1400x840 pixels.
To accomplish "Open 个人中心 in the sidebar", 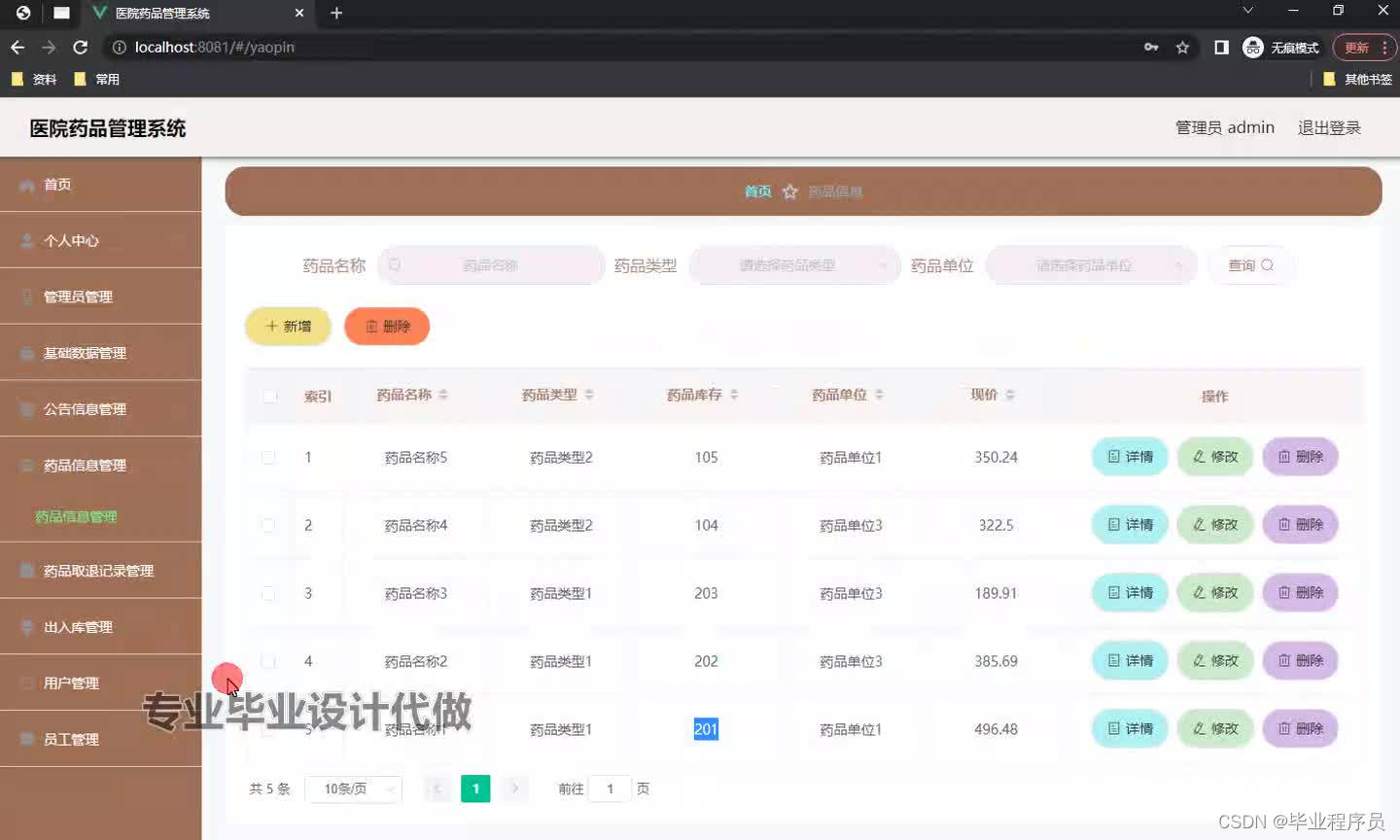I will pyautogui.click(x=101, y=240).
